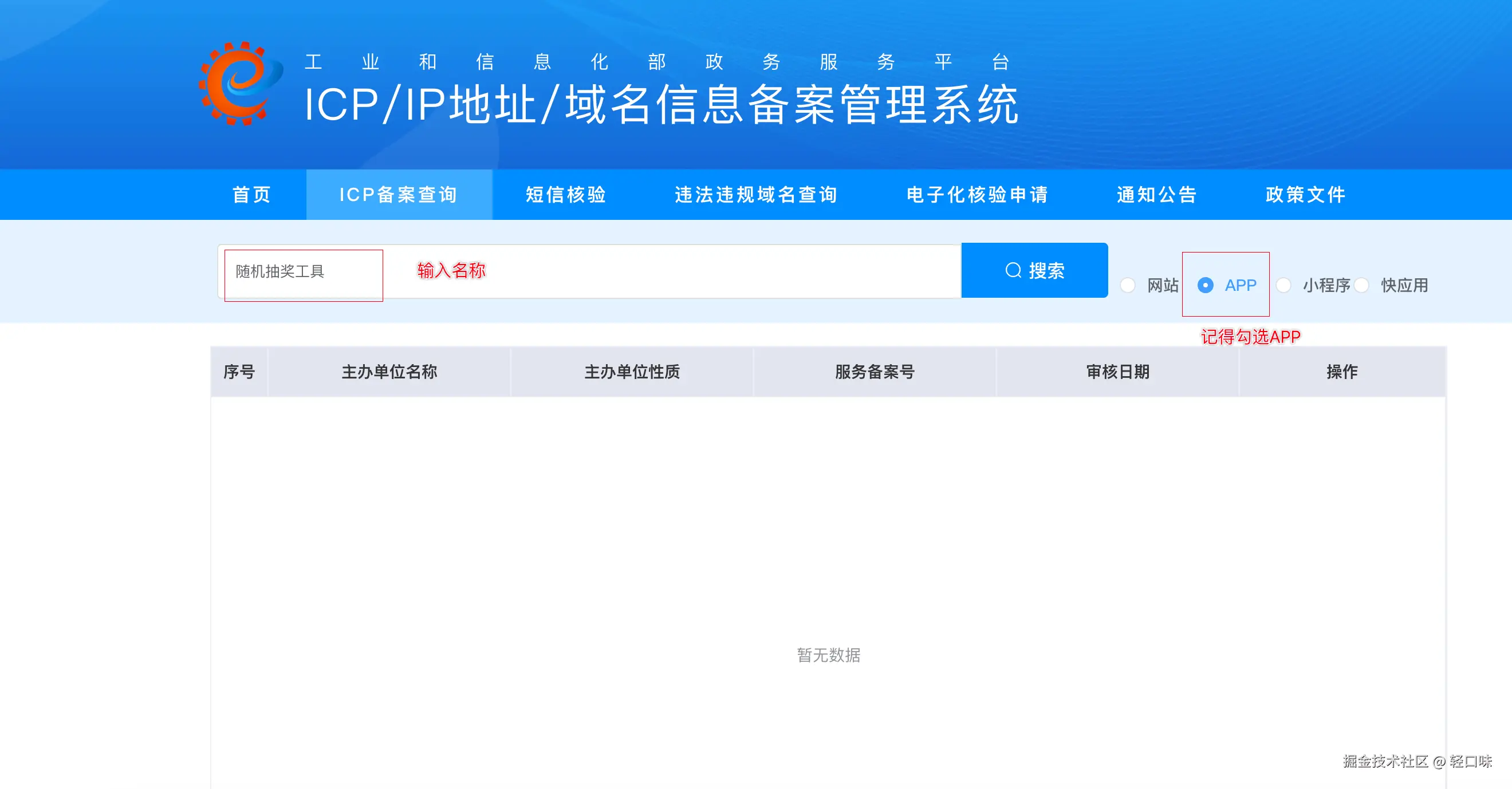This screenshot has height=789, width=1512.
Task: Switch to ICP备案查询 tab
Action: coord(399,195)
